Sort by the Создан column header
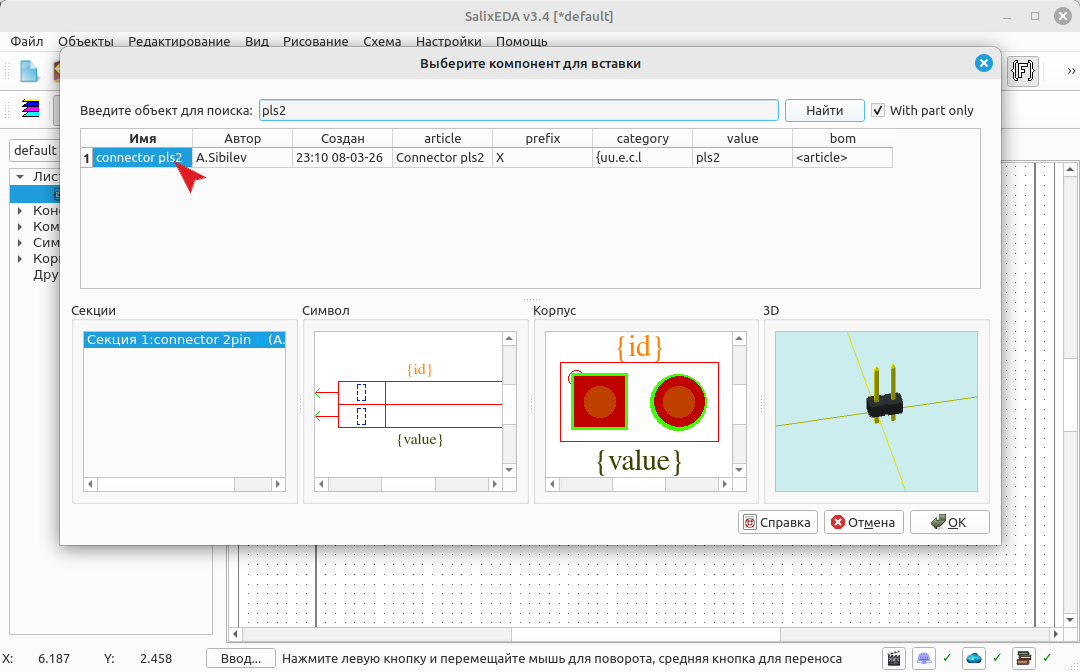The image size is (1080, 672). [x=342, y=138]
